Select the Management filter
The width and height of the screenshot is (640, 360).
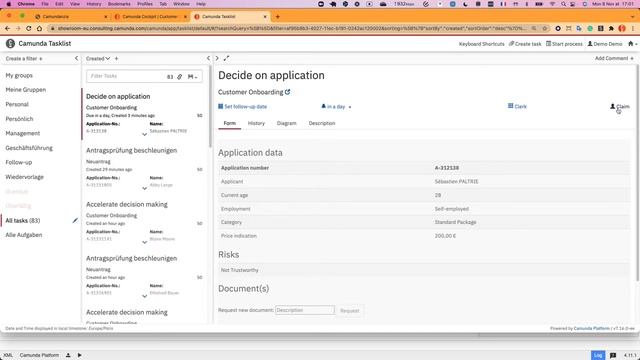(22, 133)
